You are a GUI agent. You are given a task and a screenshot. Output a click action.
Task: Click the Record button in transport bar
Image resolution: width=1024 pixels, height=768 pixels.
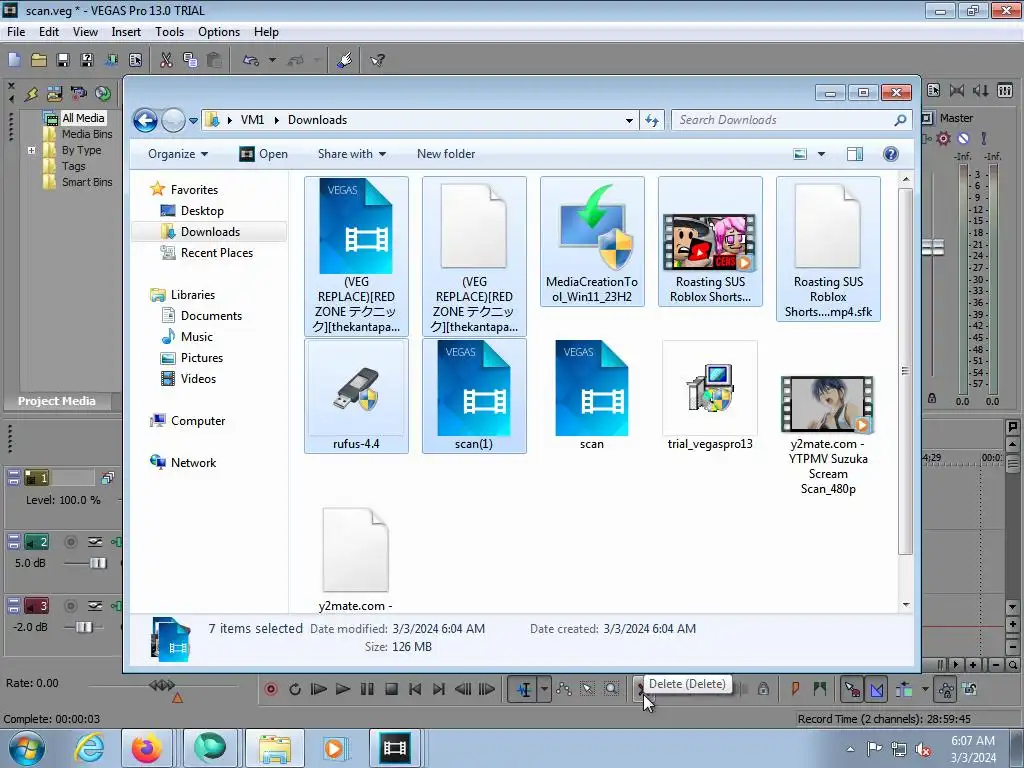pyautogui.click(x=271, y=689)
